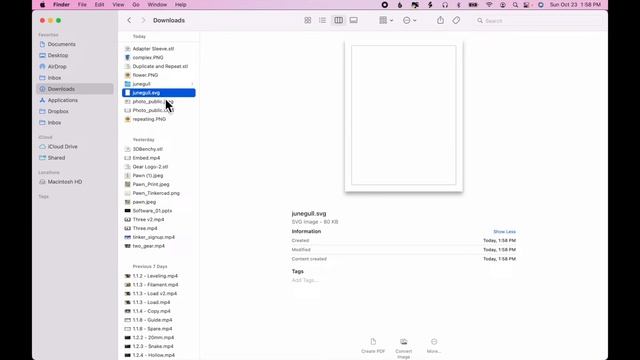Select the Duplicate and Repeat.stl file
This screenshot has width=640, height=360.
click(x=159, y=66)
